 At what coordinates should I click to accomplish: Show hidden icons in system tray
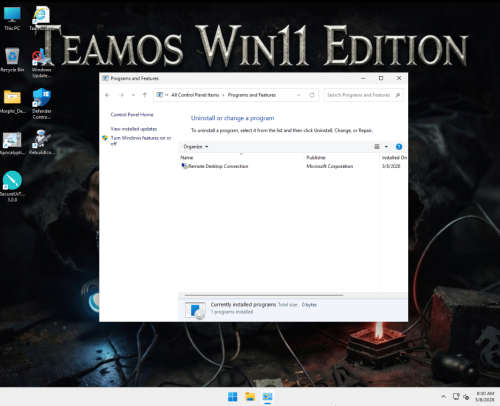pos(443,397)
